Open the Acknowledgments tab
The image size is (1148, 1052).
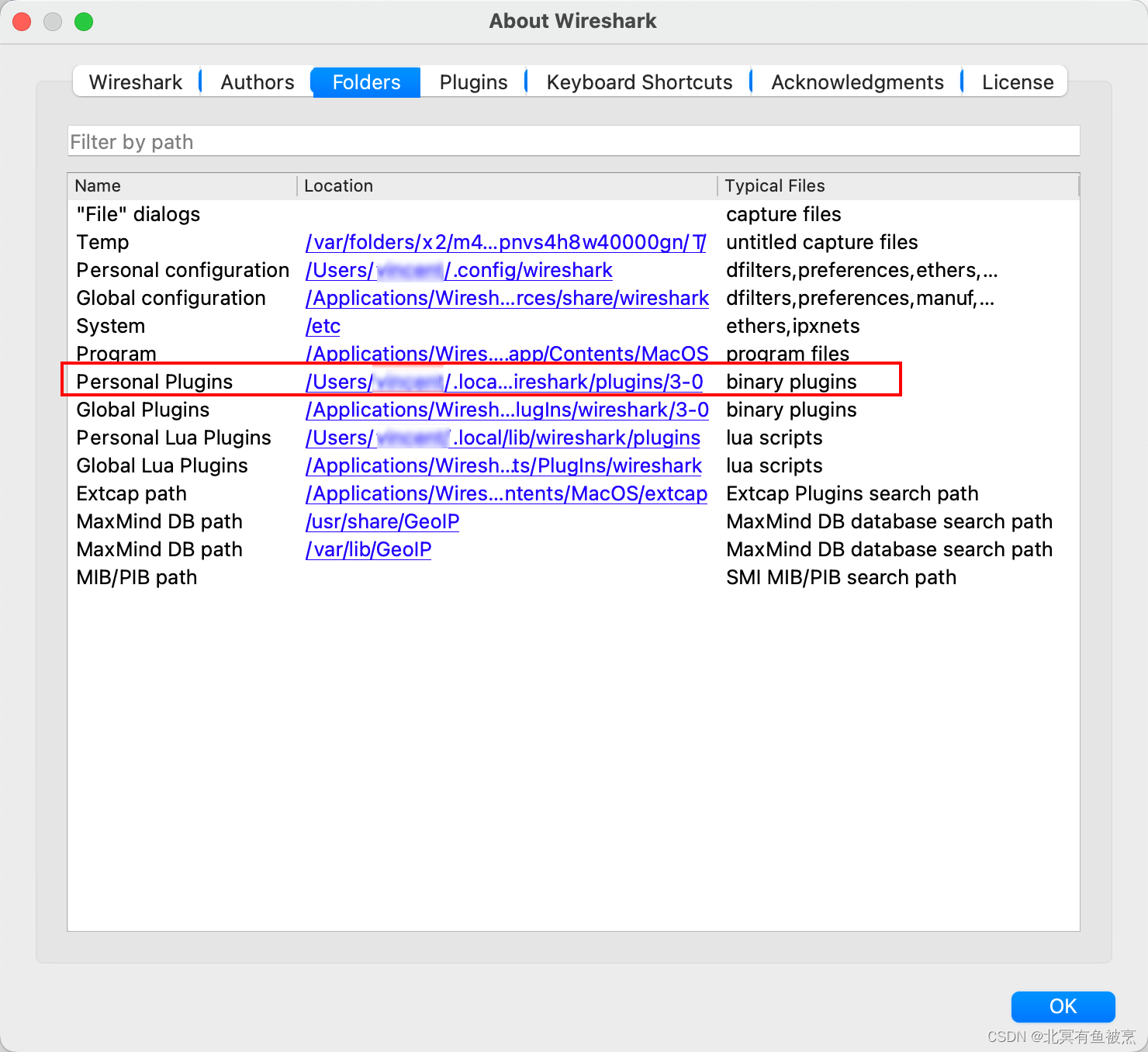(857, 82)
